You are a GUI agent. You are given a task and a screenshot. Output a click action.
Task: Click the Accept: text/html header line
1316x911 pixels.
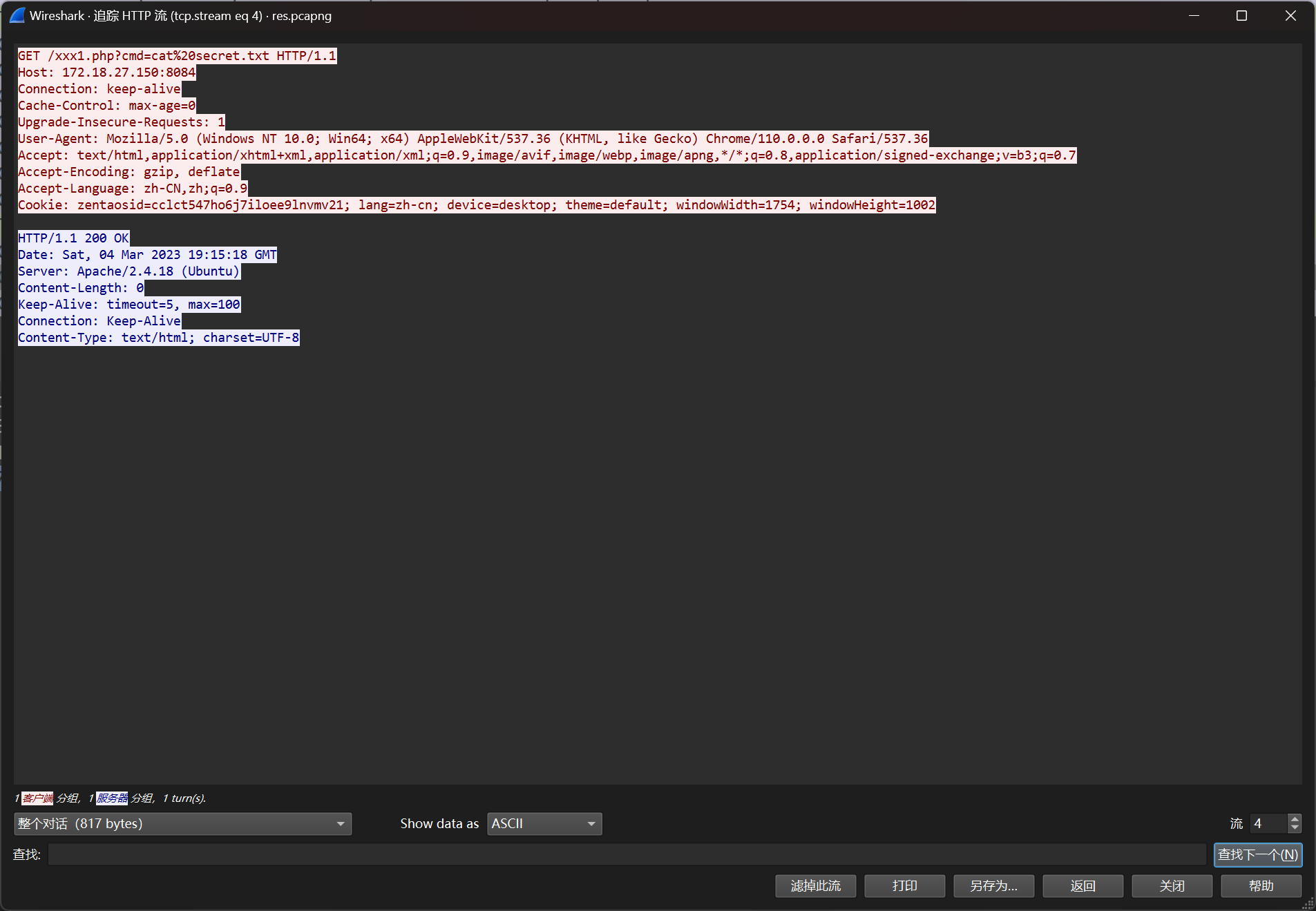[547, 155]
